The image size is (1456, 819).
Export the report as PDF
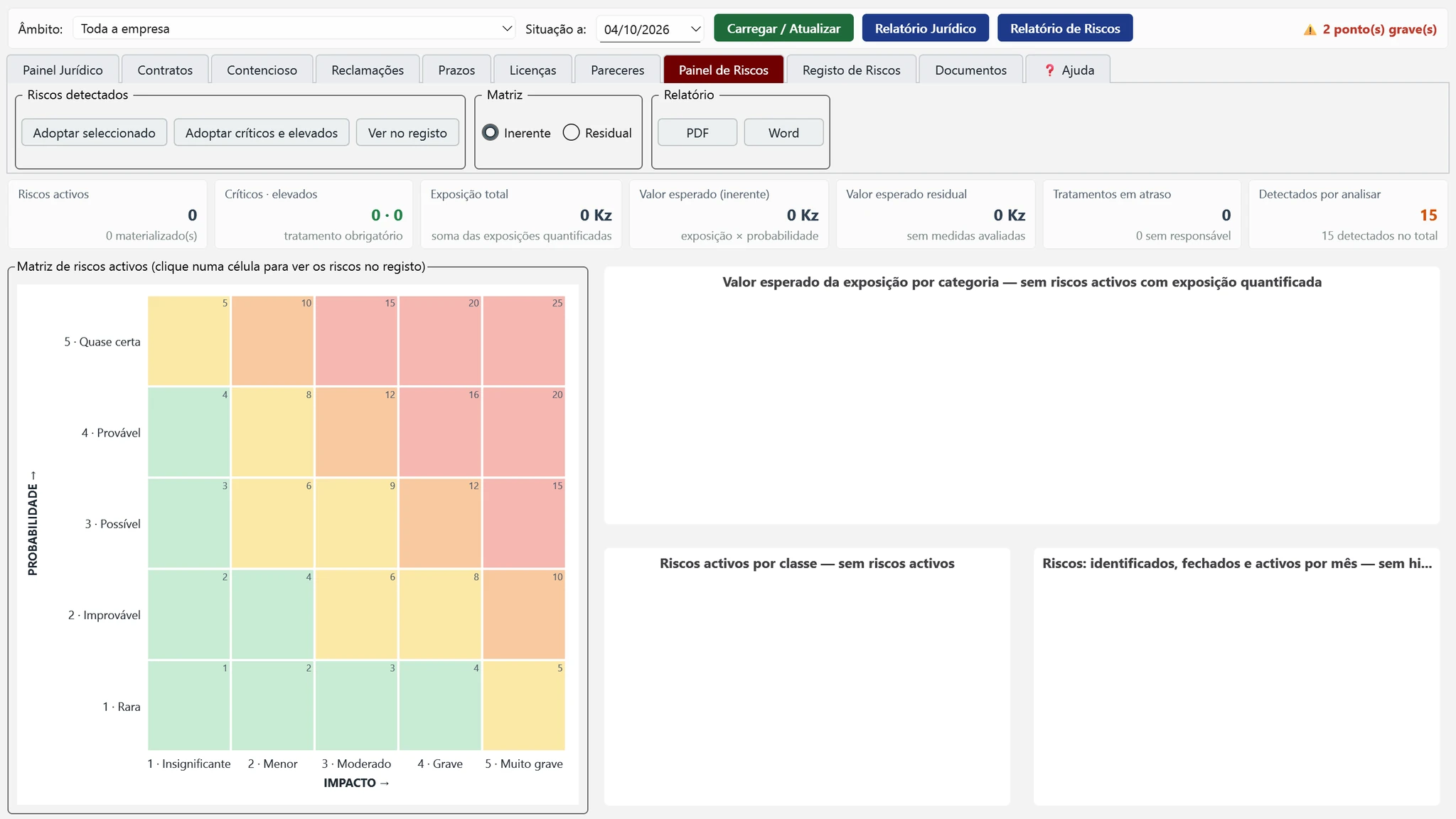coord(697,132)
